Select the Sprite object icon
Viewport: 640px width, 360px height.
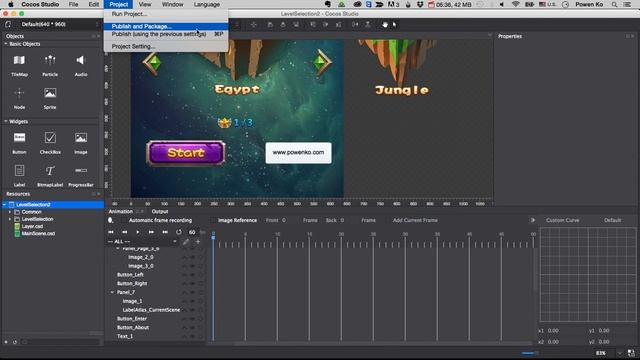pyautogui.click(x=50, y=93)
